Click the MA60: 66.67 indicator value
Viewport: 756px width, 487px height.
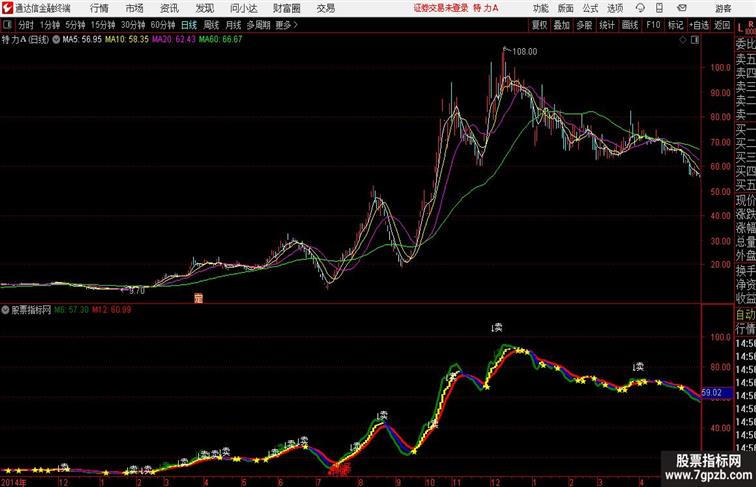pos(220,40)
